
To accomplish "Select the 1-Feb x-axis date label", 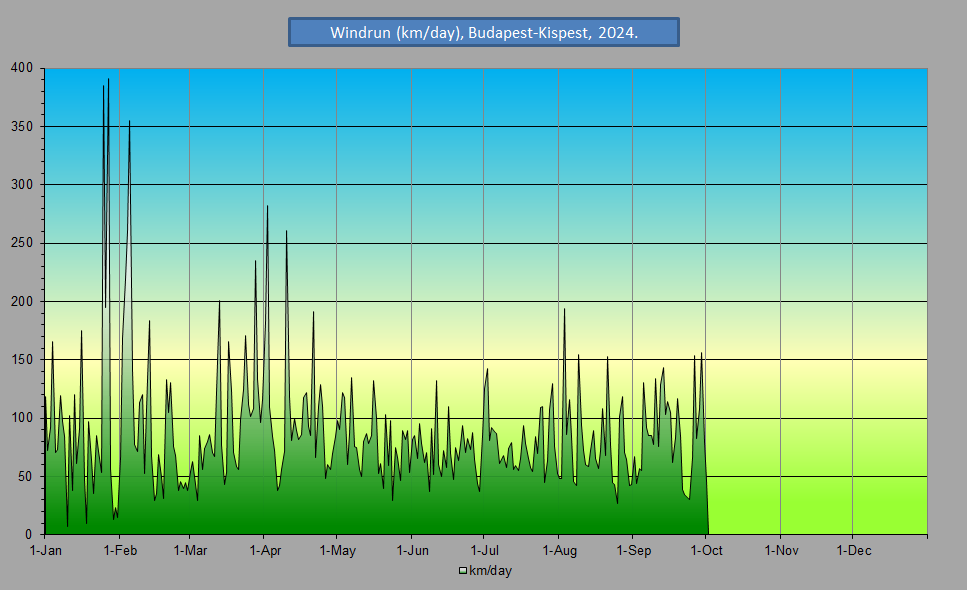I will [120, 551].
